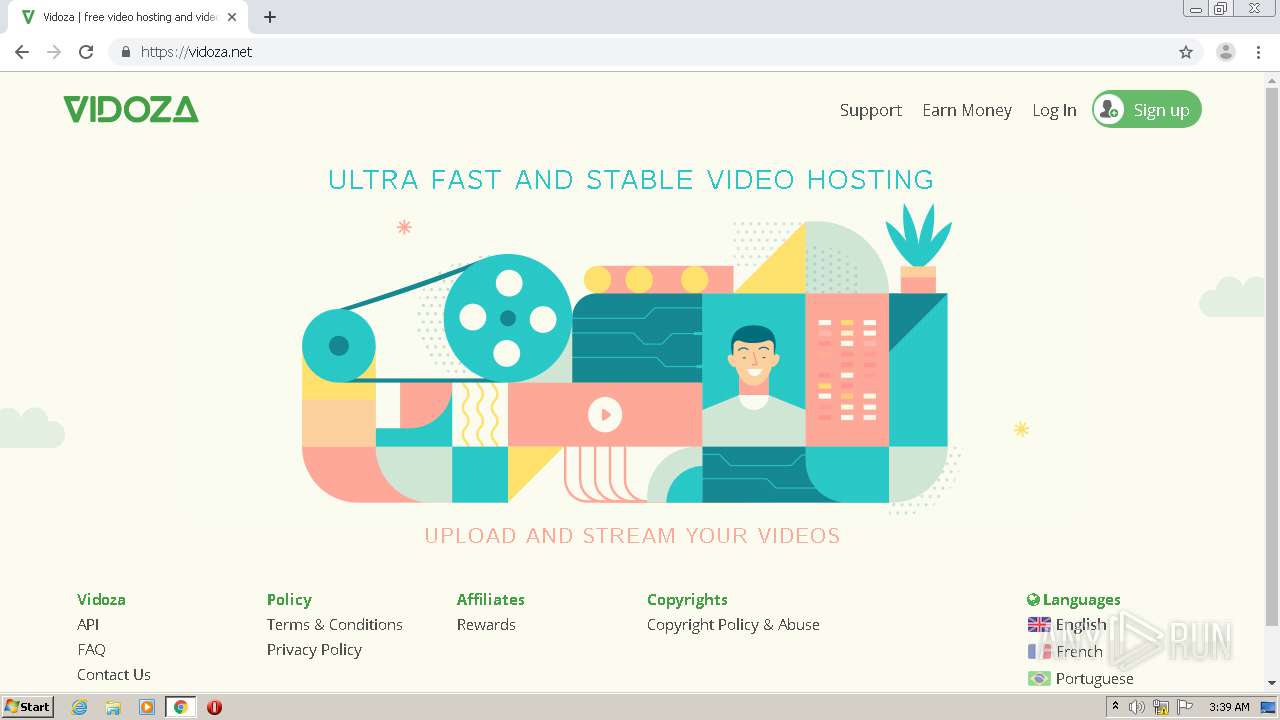Click the French flag icon
Image resolution: width=1280 pixels, height=720 pixels.
click(x=1039, y=652)
